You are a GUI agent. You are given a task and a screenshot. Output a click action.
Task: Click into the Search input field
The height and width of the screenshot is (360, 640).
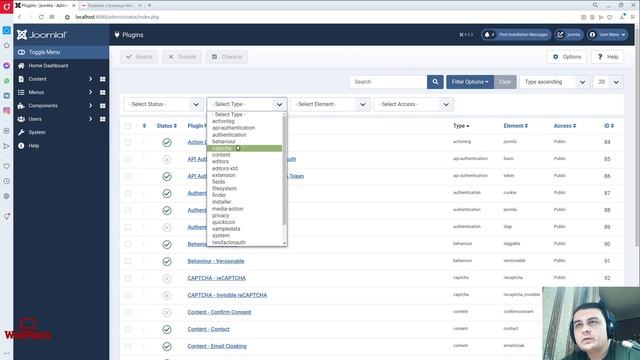coord(388,82)
